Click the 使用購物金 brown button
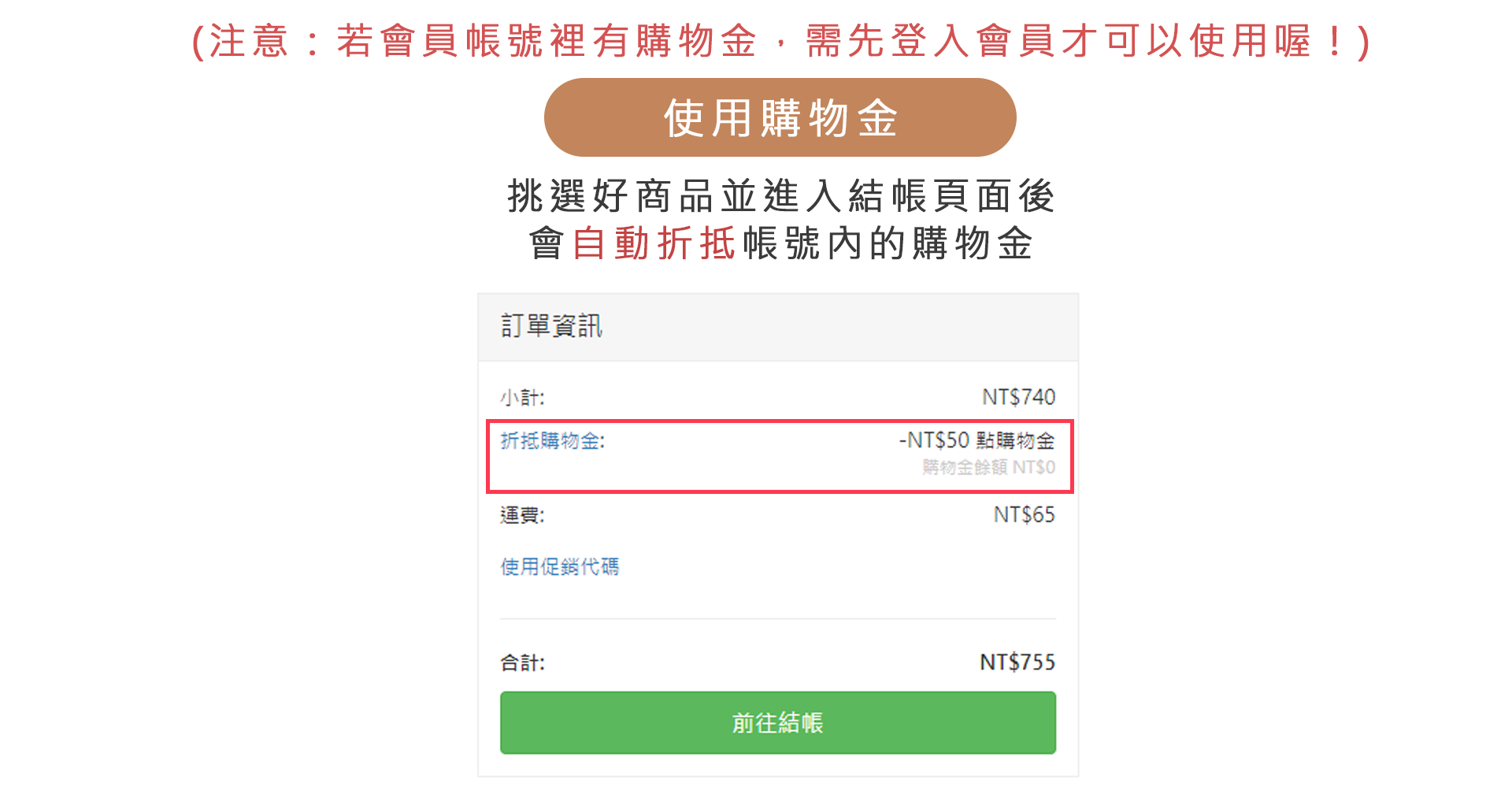This screenshot has height=805, width=1512. (780, 117)
